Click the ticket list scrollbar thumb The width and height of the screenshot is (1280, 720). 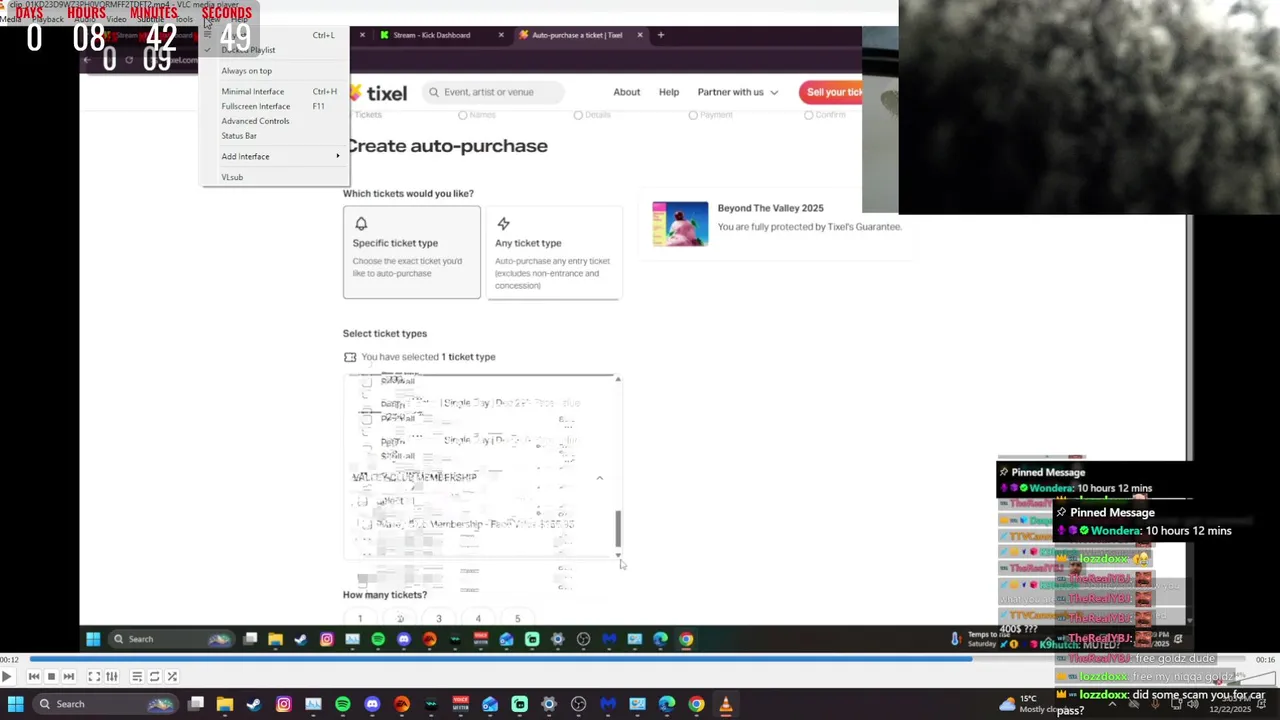618,528
